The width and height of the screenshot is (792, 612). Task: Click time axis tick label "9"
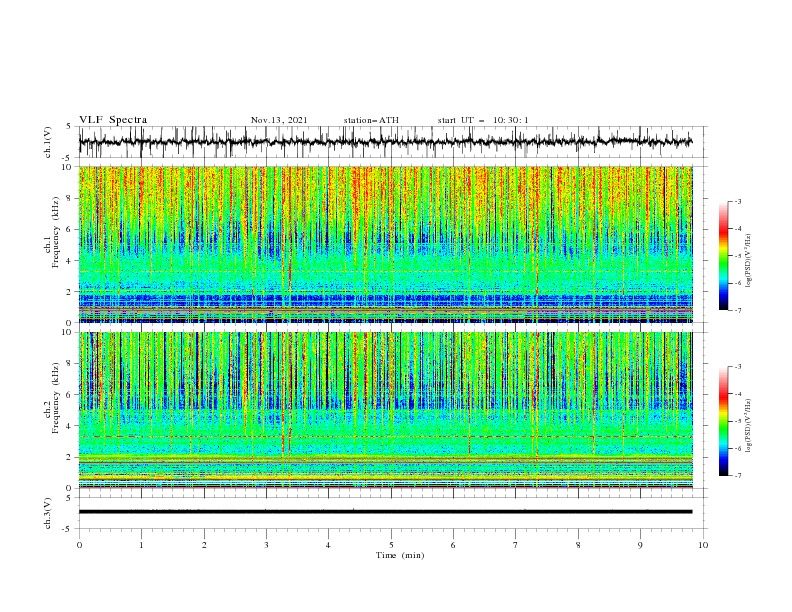[x=640, y=545]
